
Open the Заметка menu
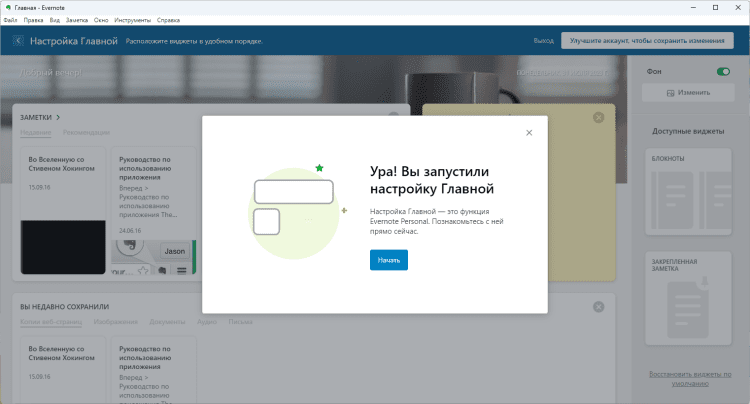tap(77, 20)
